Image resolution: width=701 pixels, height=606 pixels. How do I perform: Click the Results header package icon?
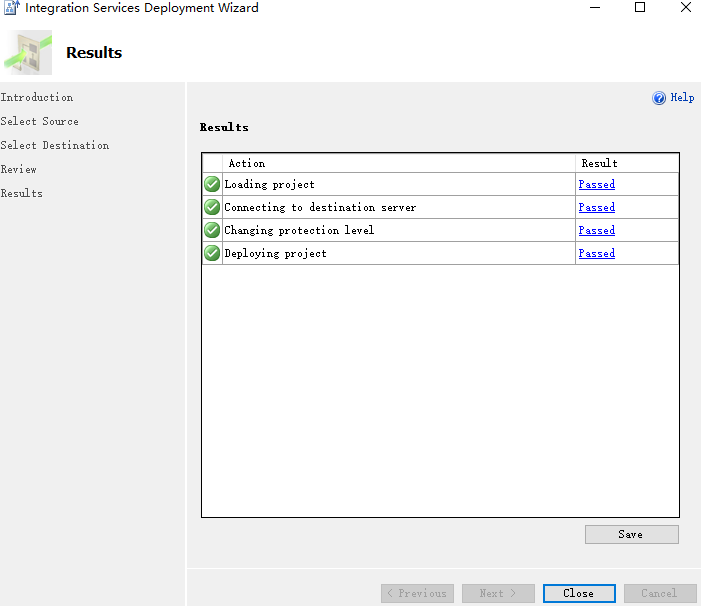[28, 53]
